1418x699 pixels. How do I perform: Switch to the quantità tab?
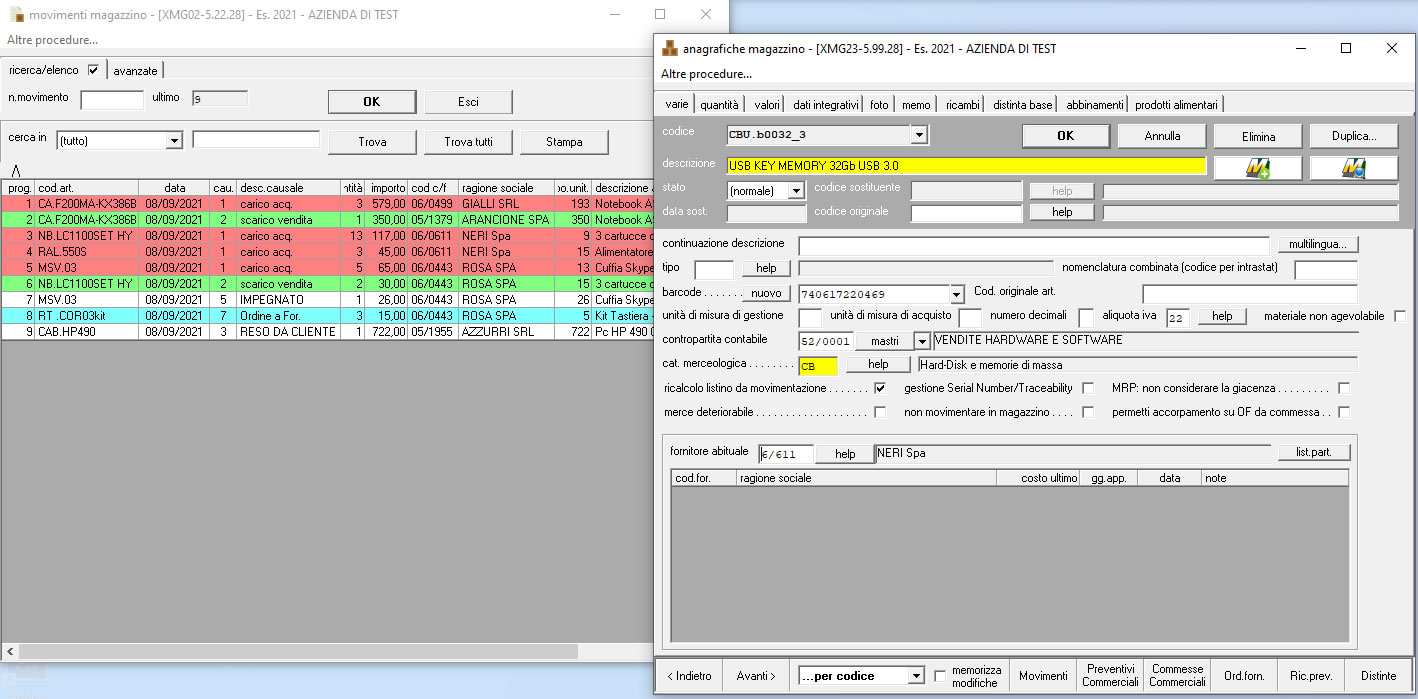click(720, 104)
